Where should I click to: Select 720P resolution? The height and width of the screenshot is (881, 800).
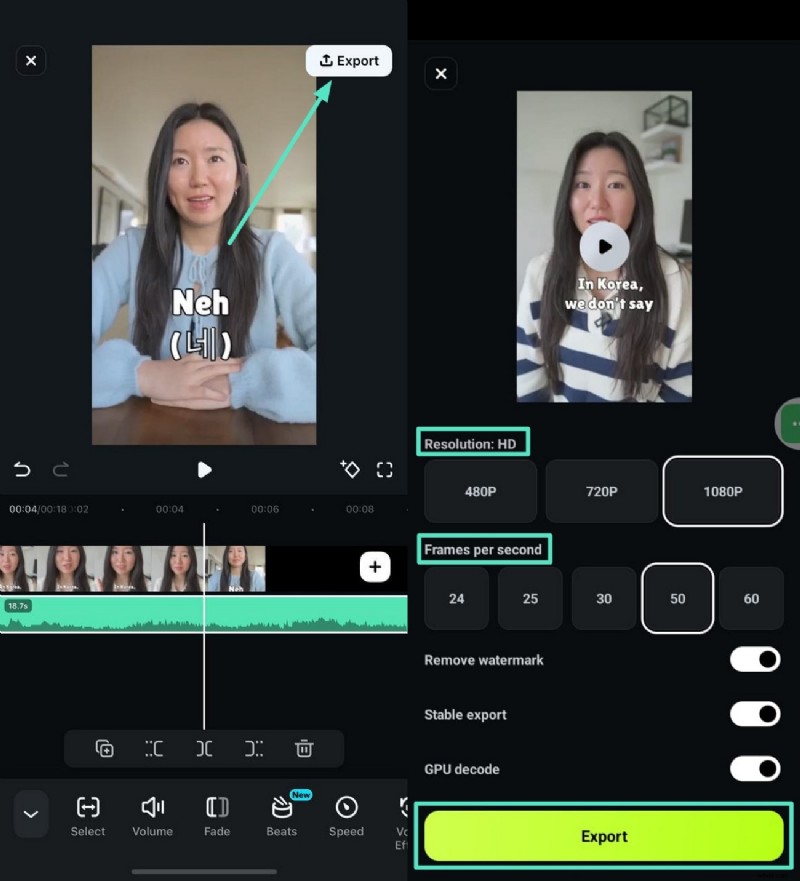pyautogui.click(x=601, y=491)
